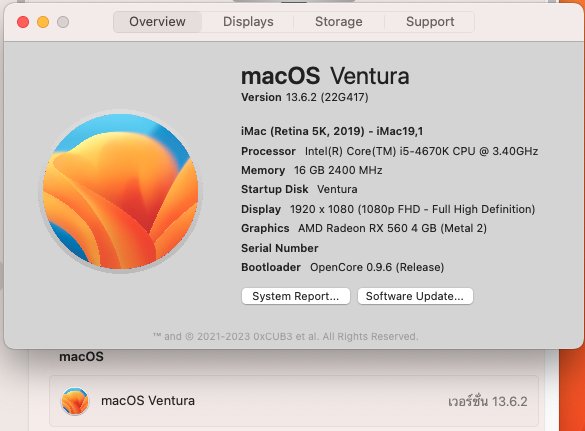Click the Serial Number label

coord(280,248)
